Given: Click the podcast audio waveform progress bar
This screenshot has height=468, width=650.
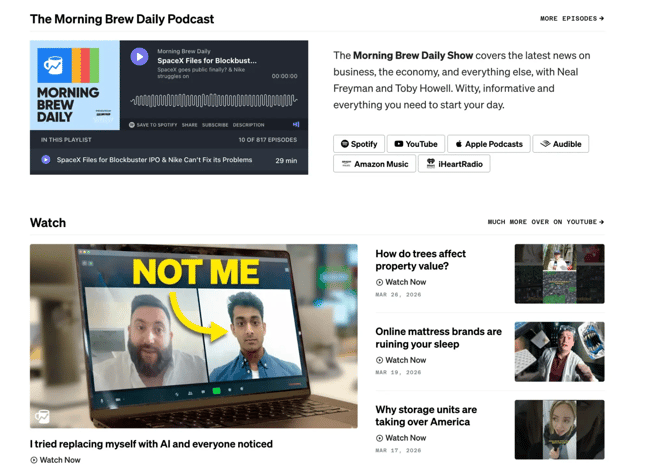Looking at the screenshot, I should click(214, 100).
